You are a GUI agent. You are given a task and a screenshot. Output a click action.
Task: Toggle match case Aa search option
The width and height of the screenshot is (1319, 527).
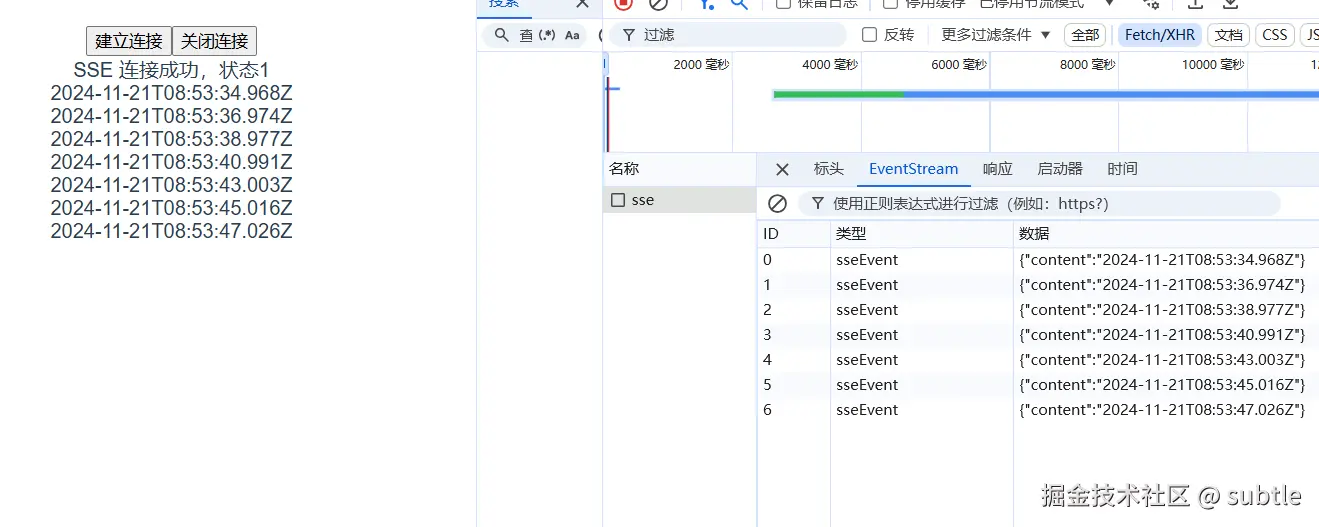pos(572,35)
